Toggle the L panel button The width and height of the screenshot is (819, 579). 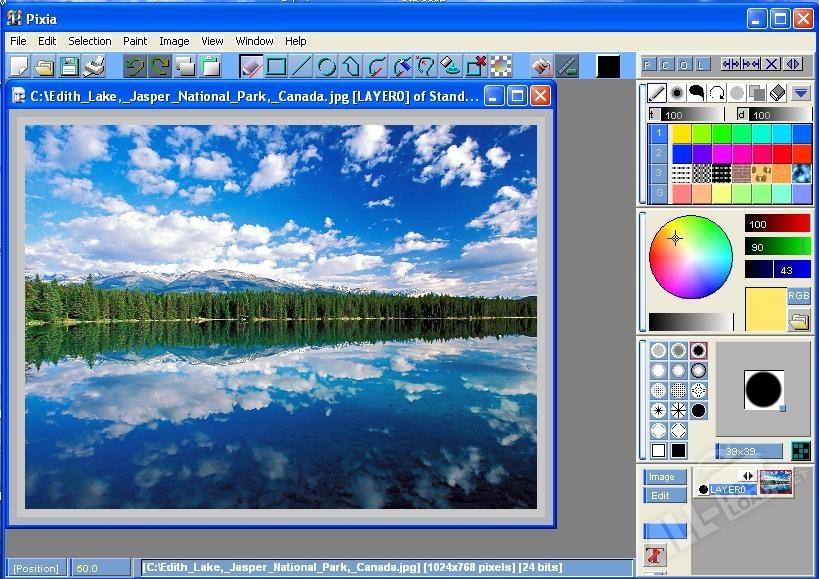point(703,65)
